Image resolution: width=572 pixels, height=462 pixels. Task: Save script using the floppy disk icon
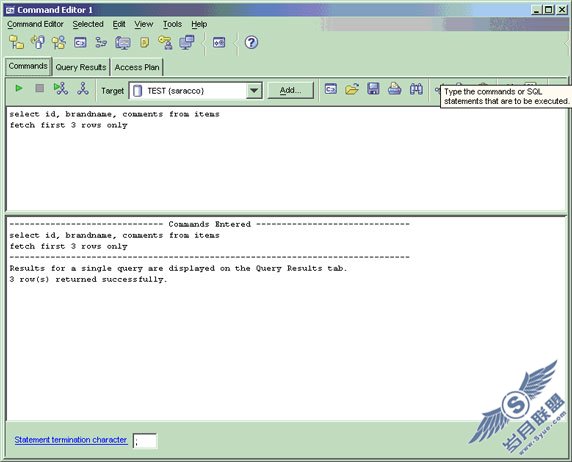(x=373, y=89)
